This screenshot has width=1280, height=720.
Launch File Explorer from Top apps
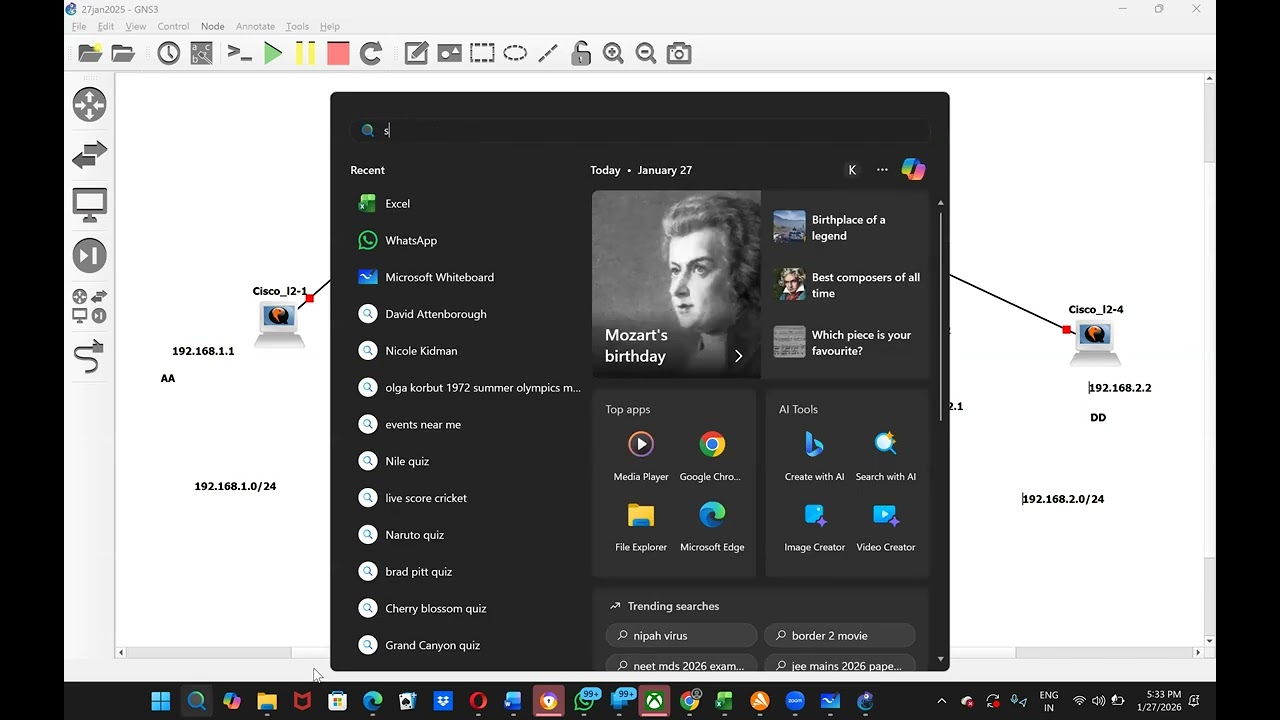(x=641, y=526)
